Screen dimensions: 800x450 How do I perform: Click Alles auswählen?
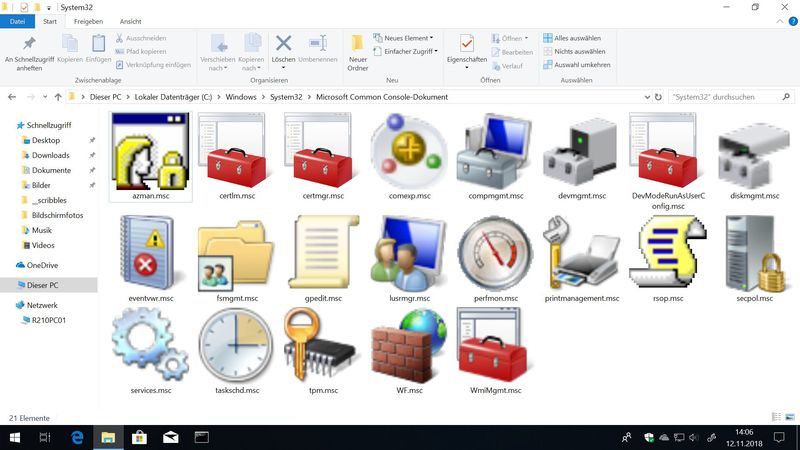point(572,38)
